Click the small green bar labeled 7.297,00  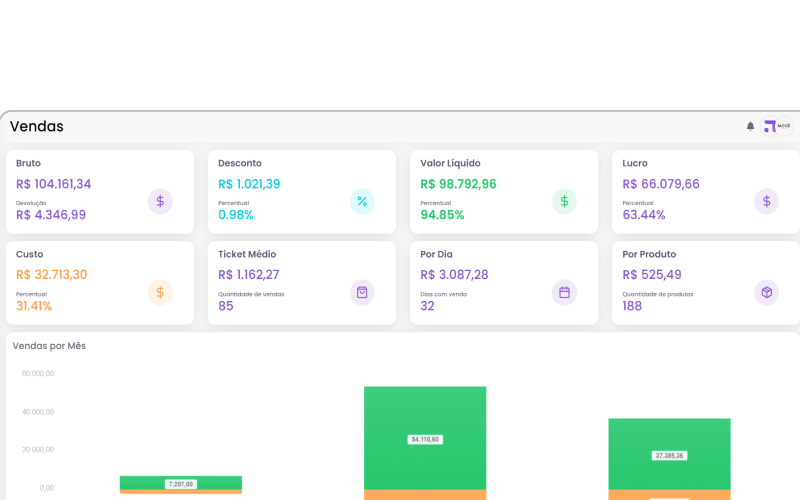pyautogui.click(x=181, y=483)
